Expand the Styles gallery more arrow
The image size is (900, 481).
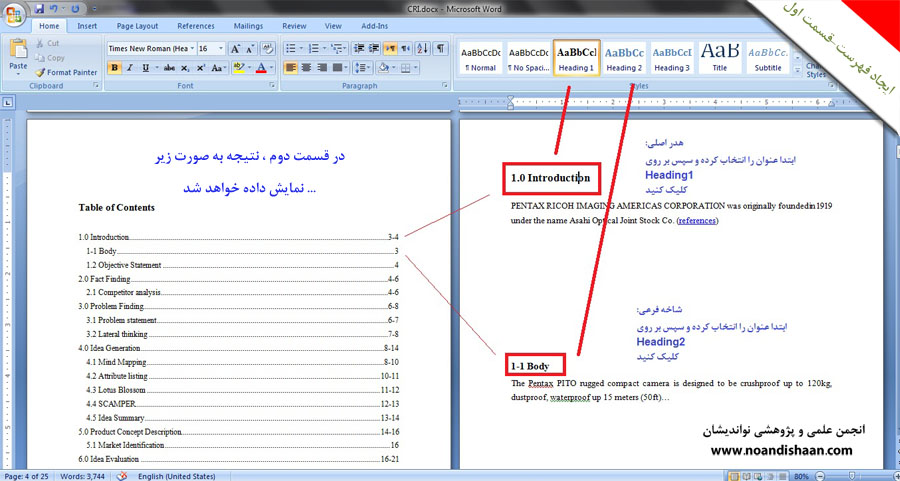click(x=796, y=70)
